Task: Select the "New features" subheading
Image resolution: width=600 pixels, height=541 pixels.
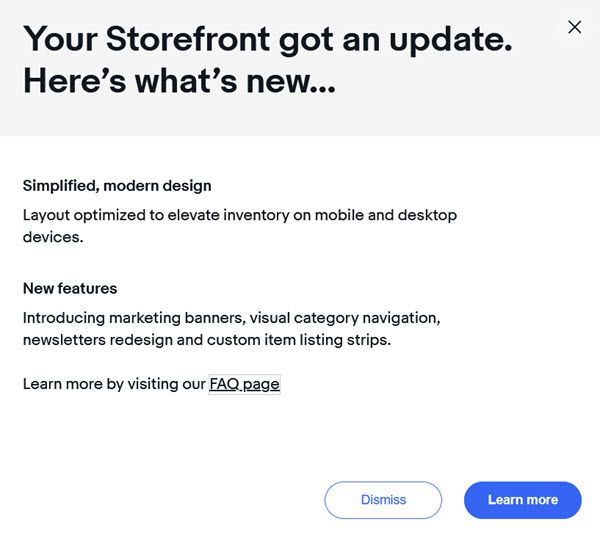Action: [x=70, y=288]
